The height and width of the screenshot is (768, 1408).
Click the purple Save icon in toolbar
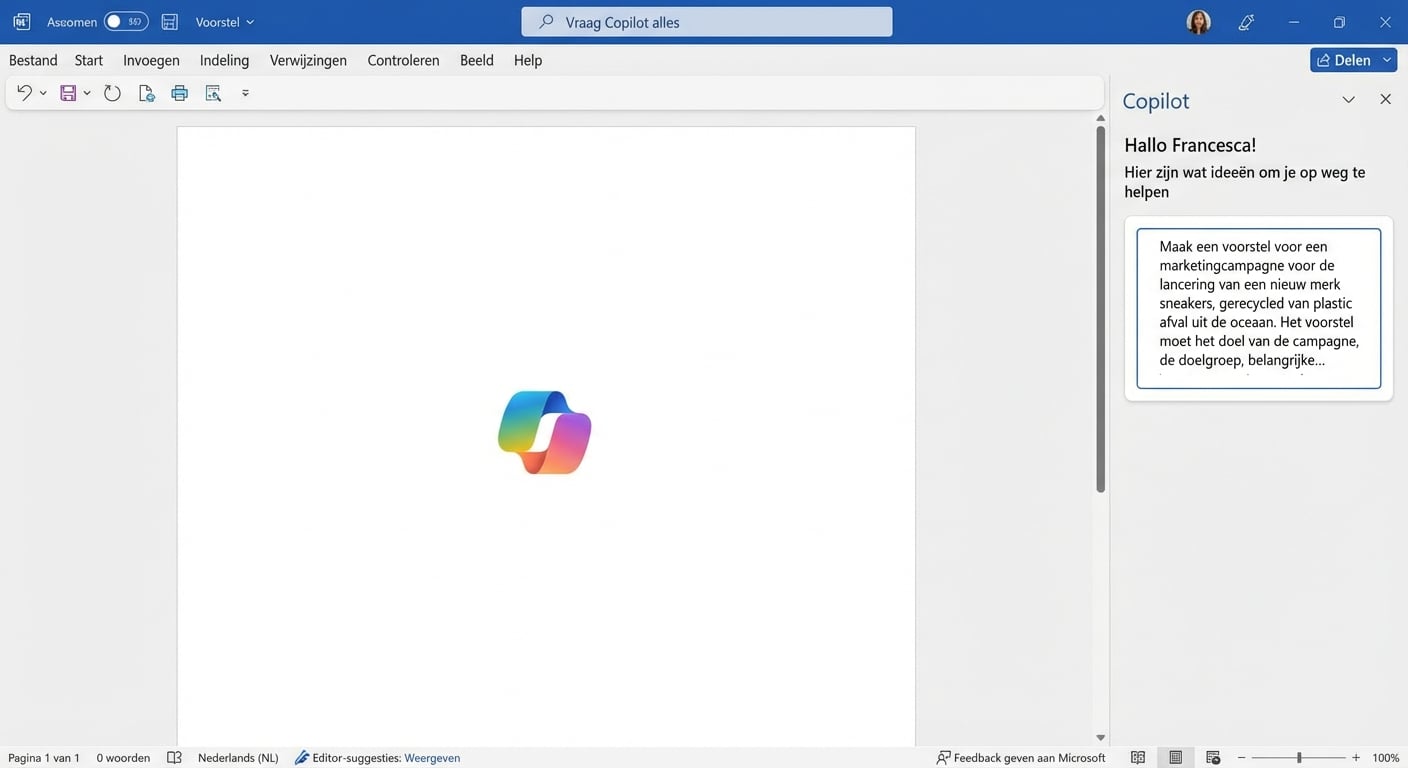68,93
